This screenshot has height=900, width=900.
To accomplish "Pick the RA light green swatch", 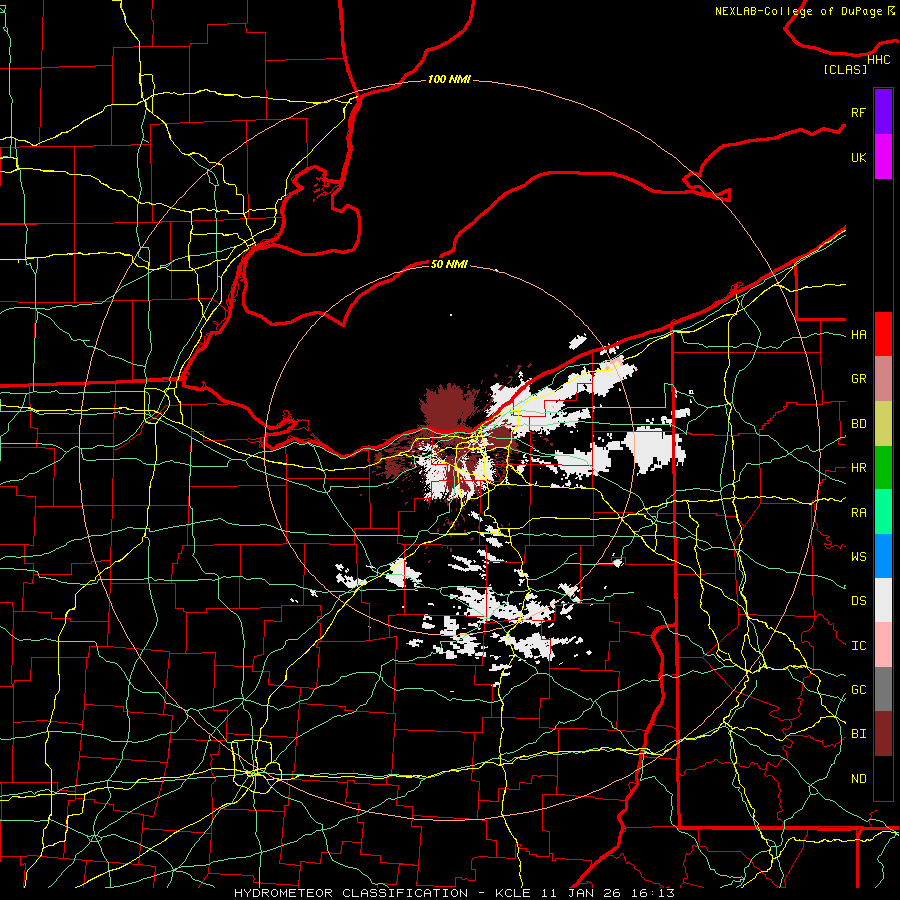I will click(x=883, y=512).
